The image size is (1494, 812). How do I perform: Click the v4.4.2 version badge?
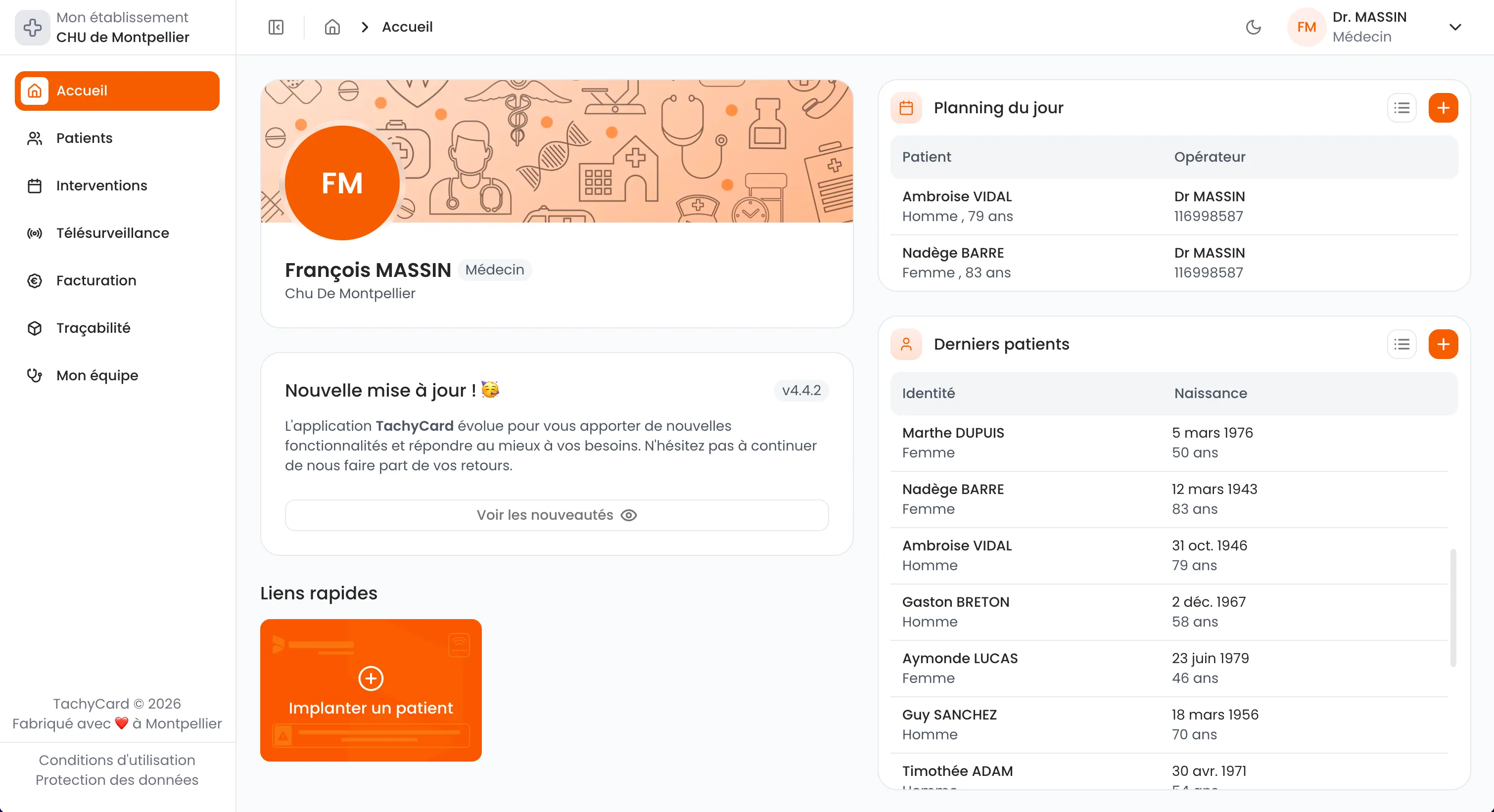[801, 391]
